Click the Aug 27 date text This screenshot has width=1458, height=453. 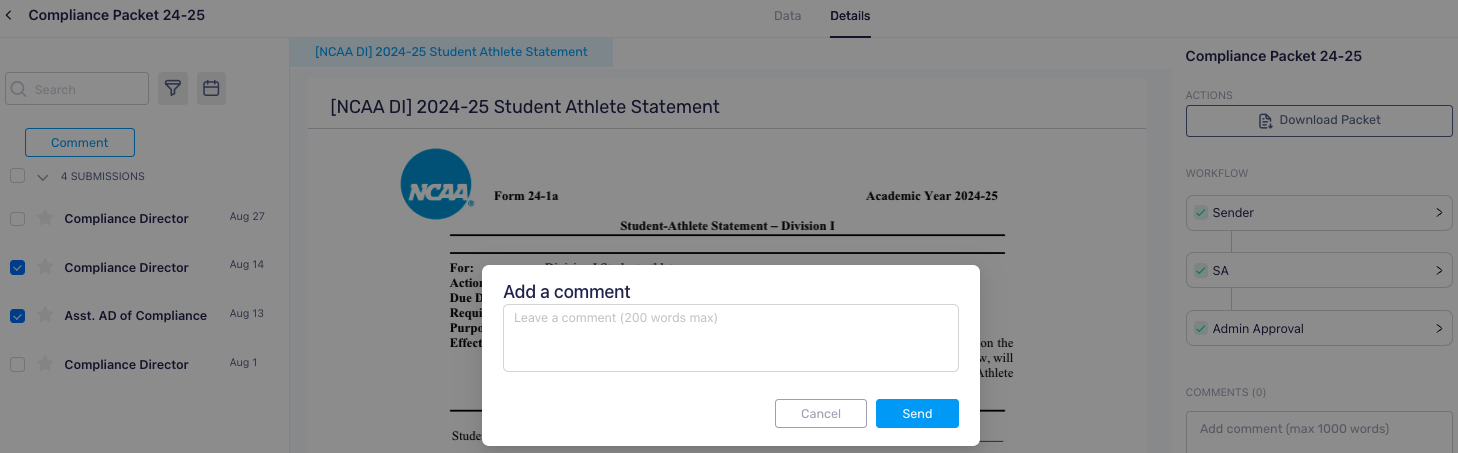coord(247,216)
